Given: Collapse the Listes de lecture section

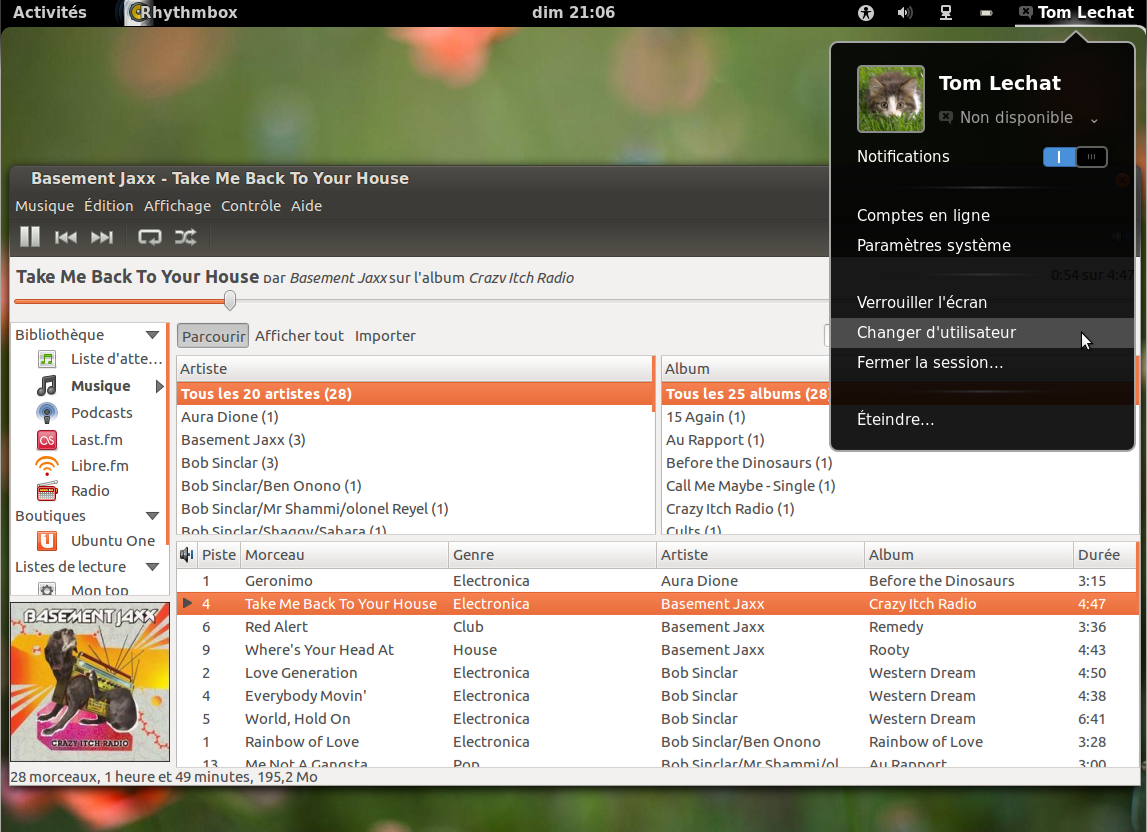Looking at the screenshot, I should click(152, 566).
